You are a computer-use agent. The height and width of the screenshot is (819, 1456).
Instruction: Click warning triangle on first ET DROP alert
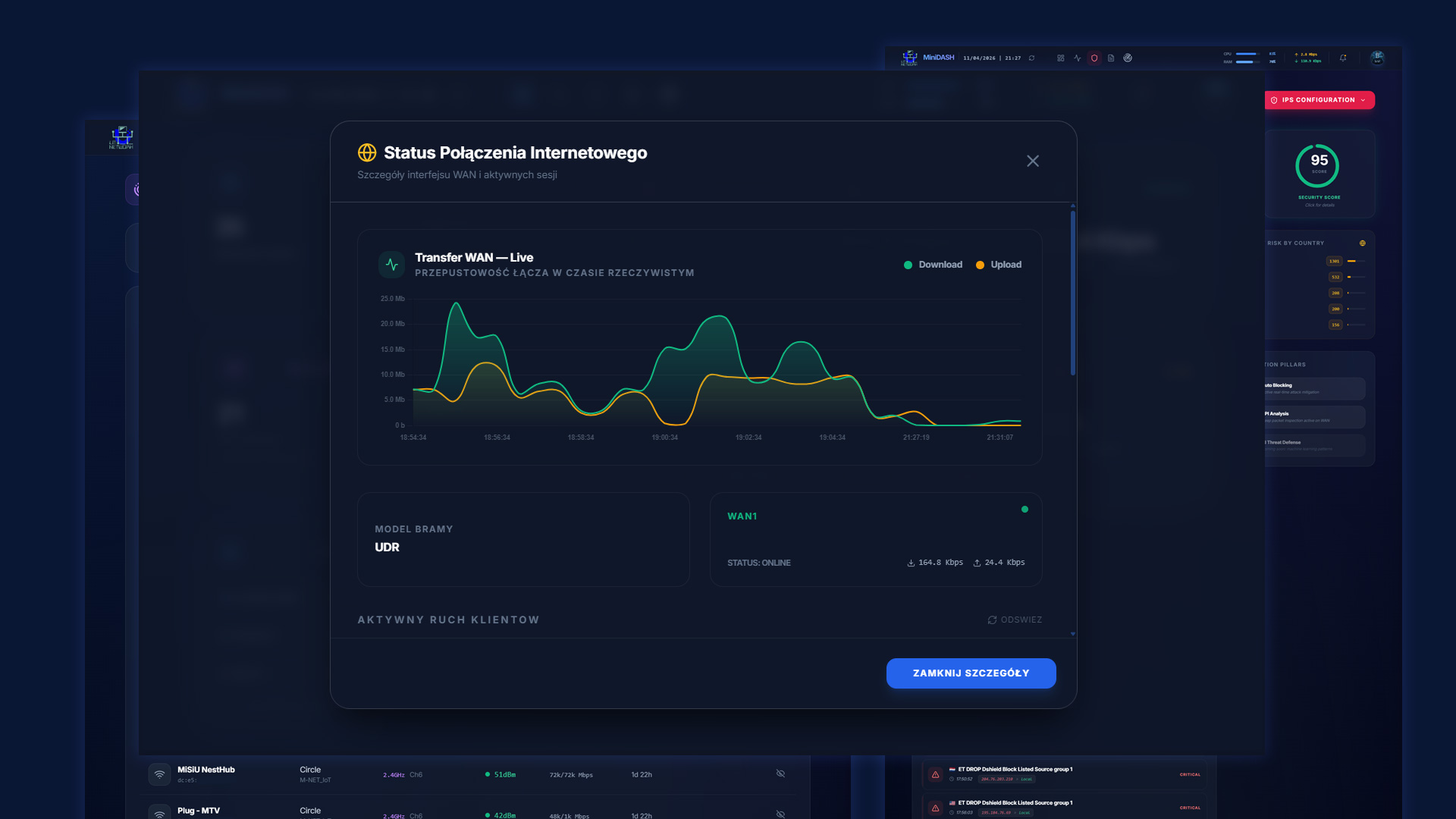(934, 774)
